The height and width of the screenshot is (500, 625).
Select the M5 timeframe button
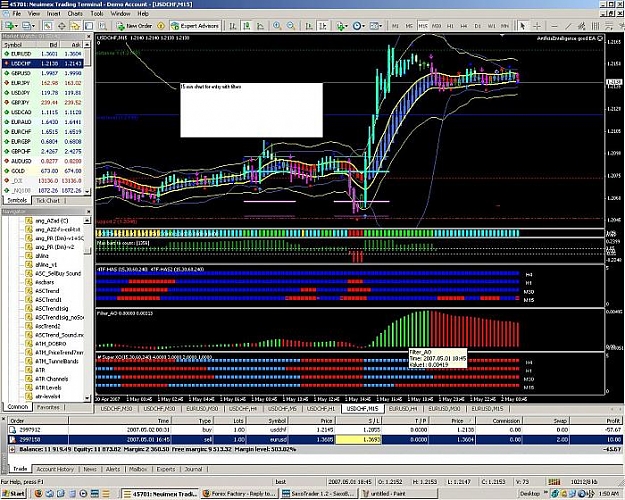pyautogui.click(x=409, y=26)
